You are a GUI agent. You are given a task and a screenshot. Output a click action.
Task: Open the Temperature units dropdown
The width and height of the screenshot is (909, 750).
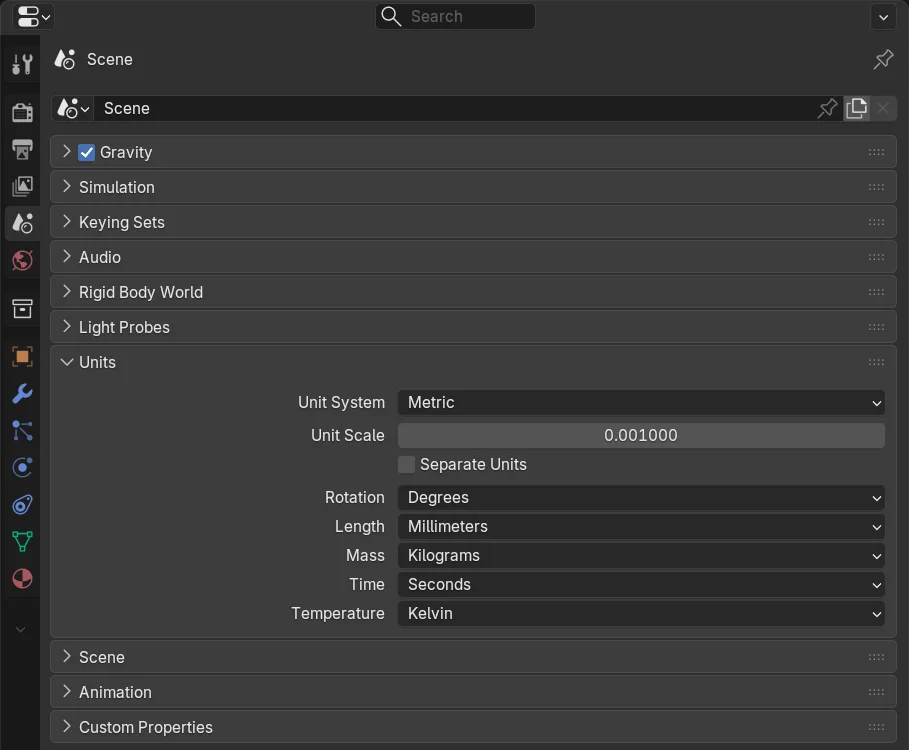[641, 613]
